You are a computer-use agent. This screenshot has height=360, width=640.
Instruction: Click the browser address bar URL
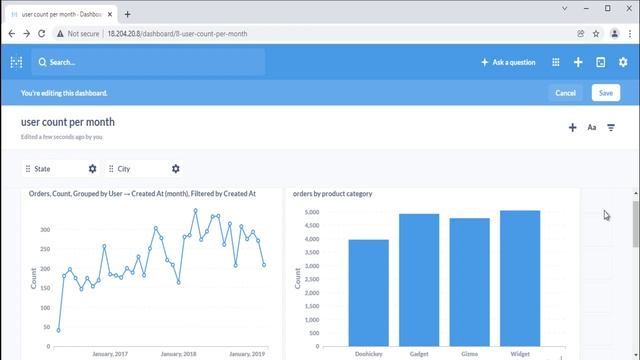[177, 33]
